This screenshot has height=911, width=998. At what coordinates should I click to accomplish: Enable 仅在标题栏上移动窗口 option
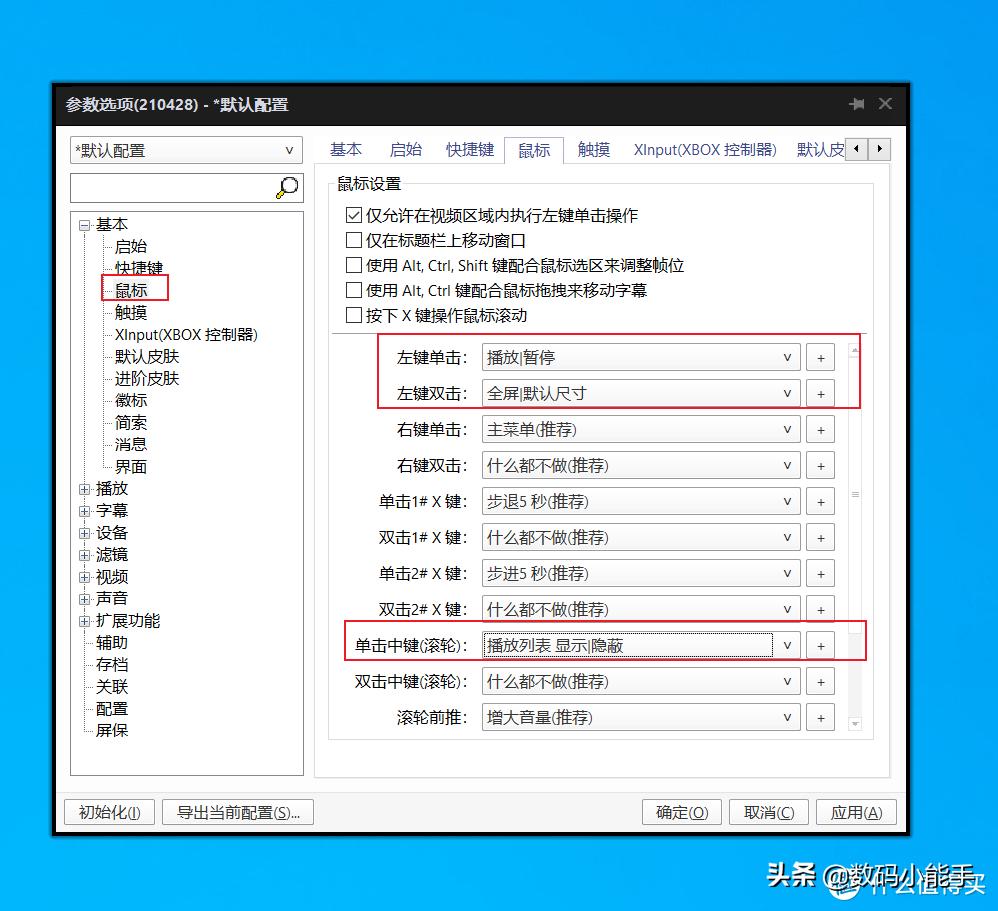point(355,239)
